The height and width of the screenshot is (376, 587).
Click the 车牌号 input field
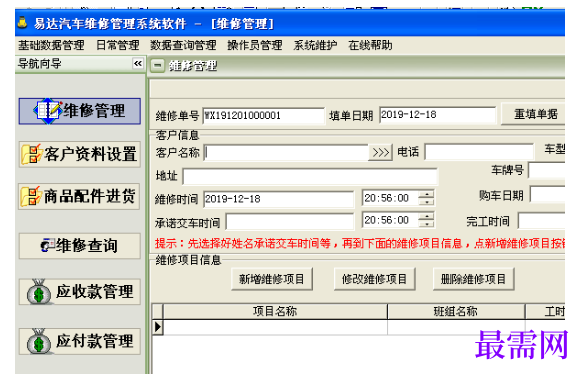point(547,170)
